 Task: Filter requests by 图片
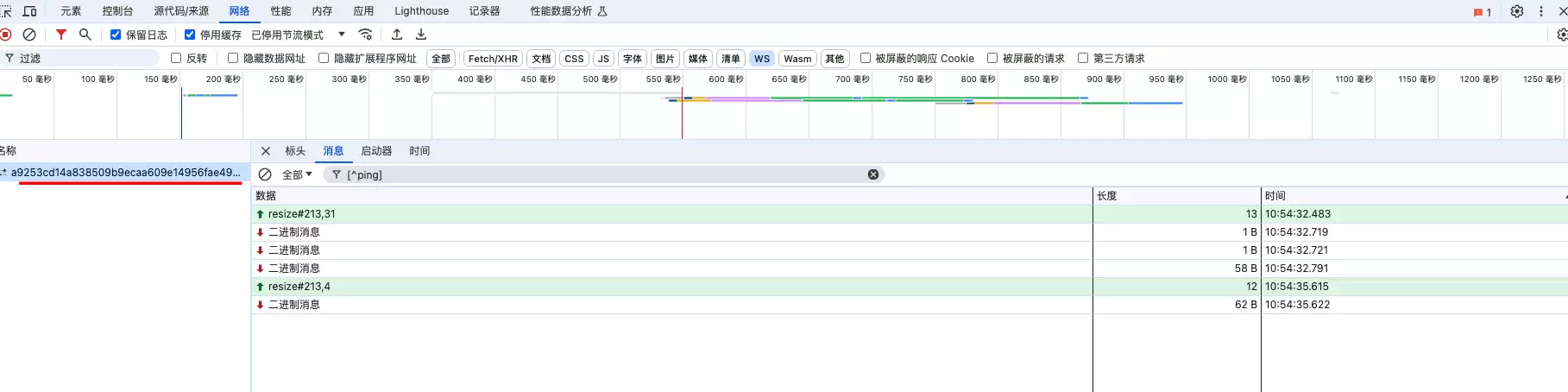664,59
